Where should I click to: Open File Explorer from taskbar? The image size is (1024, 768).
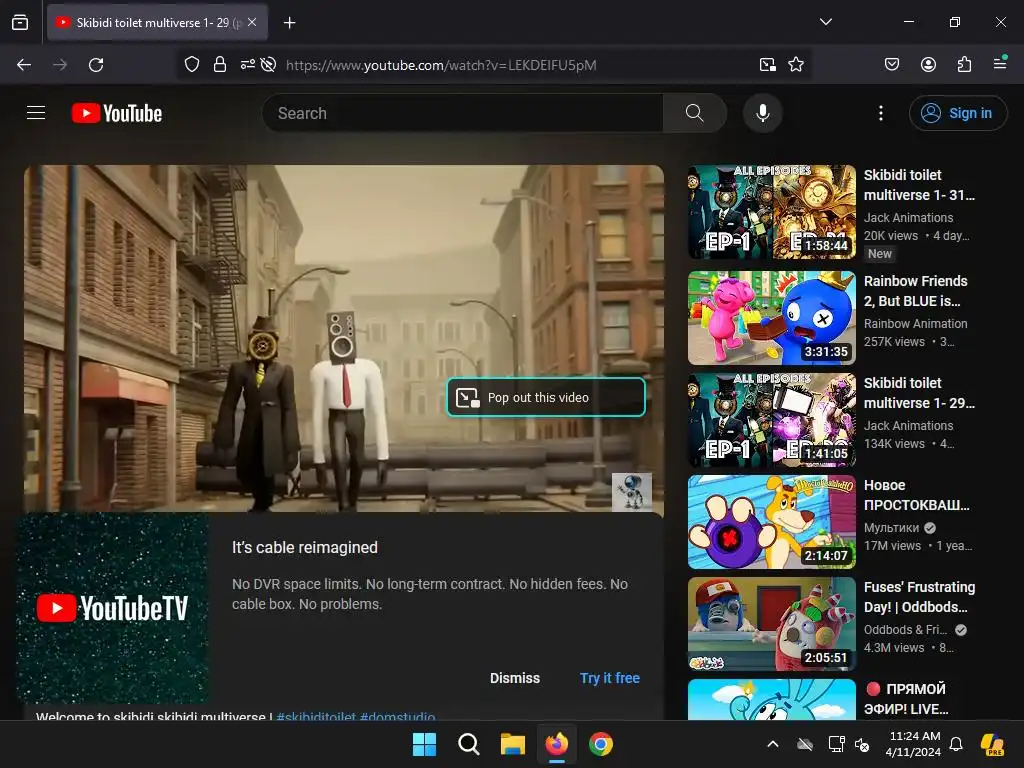(513, 744)
